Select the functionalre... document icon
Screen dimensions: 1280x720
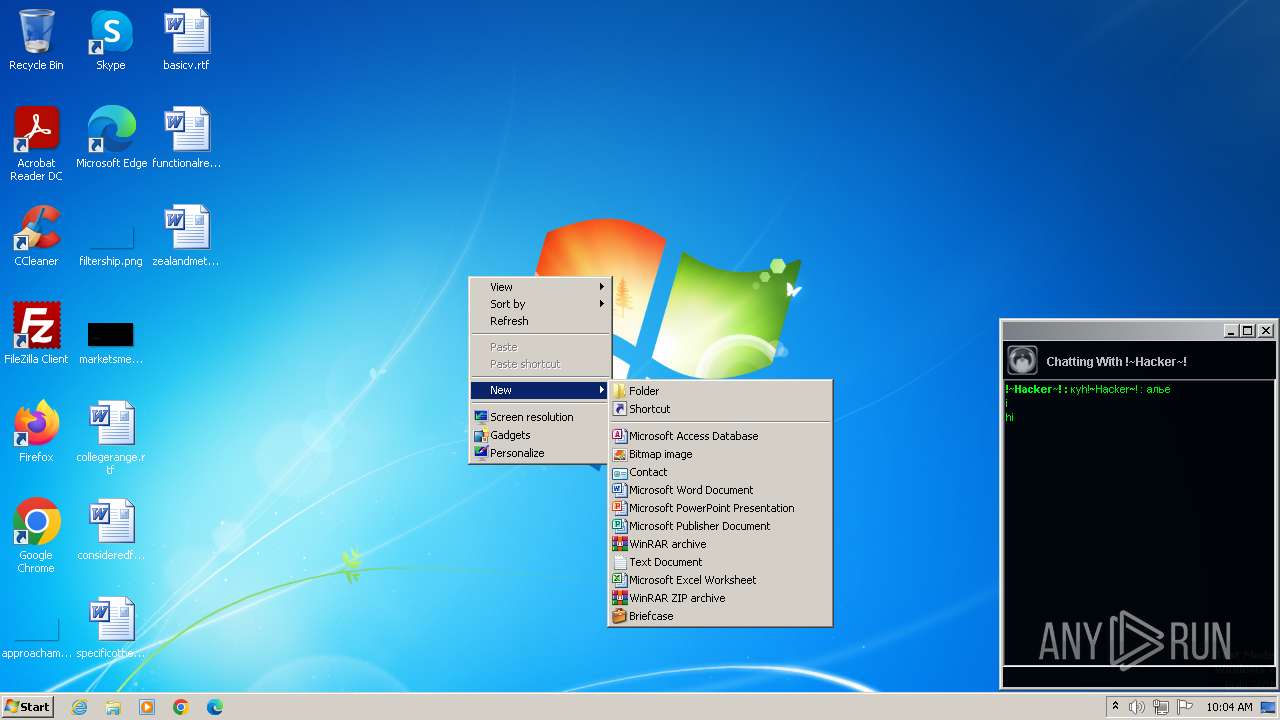186,137
